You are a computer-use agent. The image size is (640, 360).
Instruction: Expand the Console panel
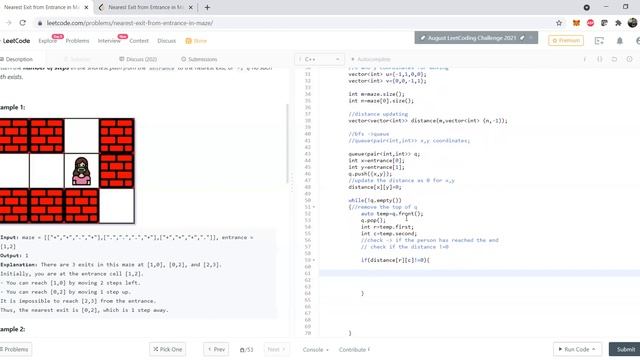click(315, 349)
